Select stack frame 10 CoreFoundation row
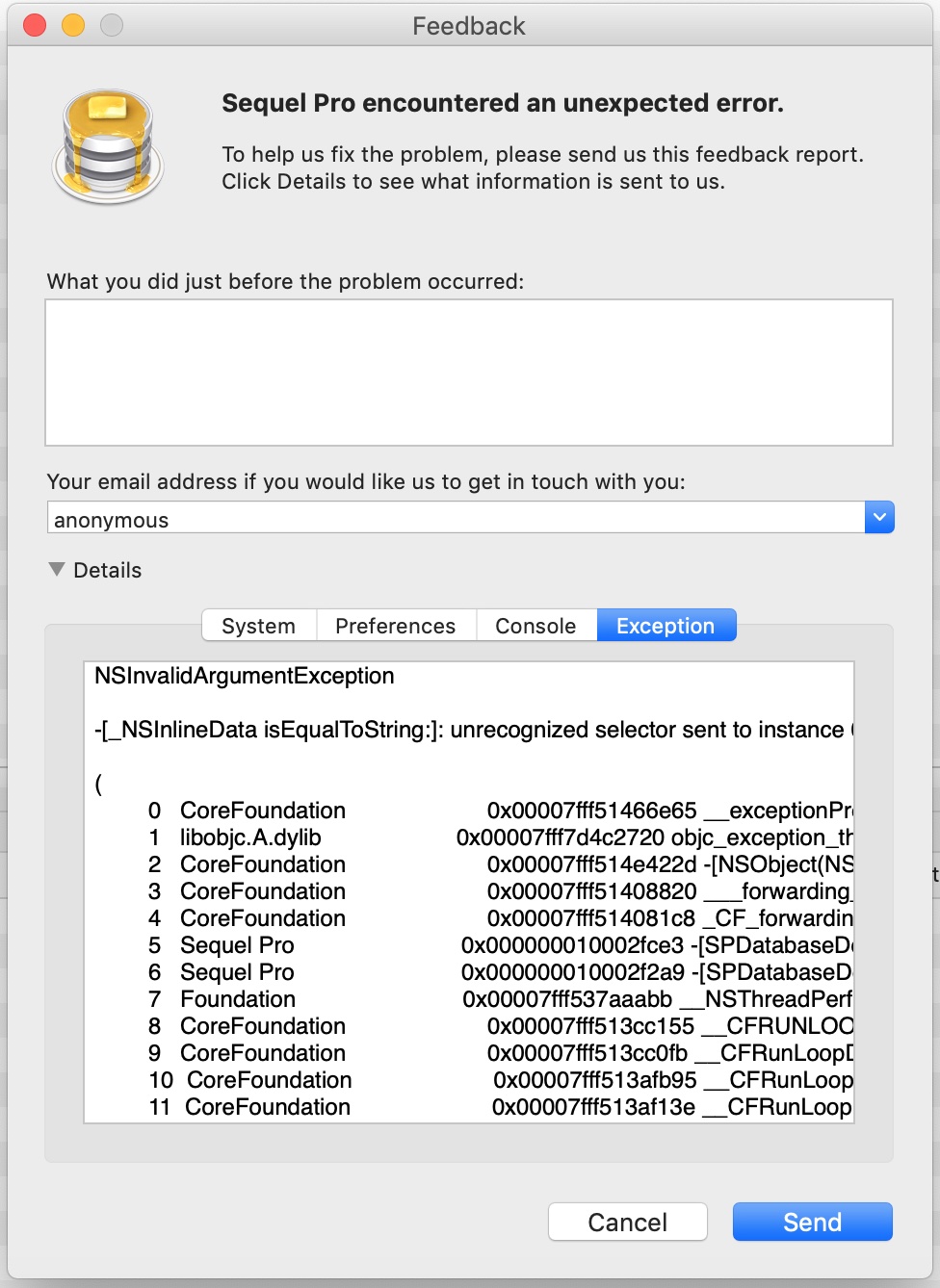The image size is (940, 1288). (500, 1080)
